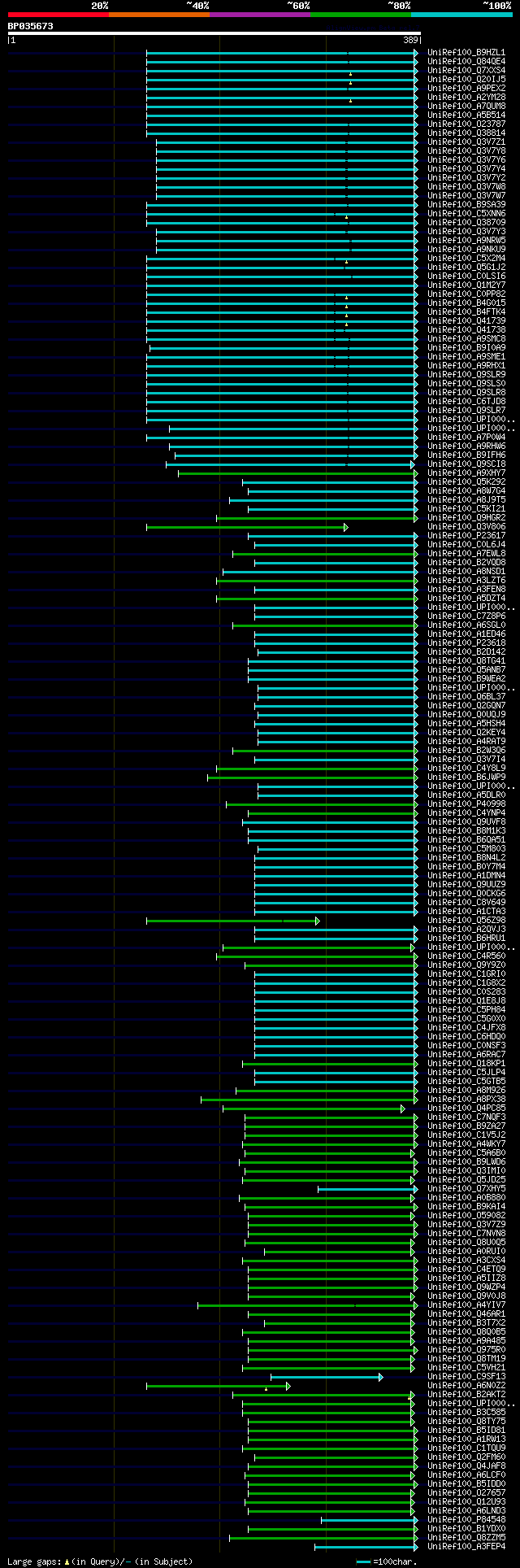
Task: Open hit label UniRef100_Q9SCI8
Action: [x=466, y=464]
